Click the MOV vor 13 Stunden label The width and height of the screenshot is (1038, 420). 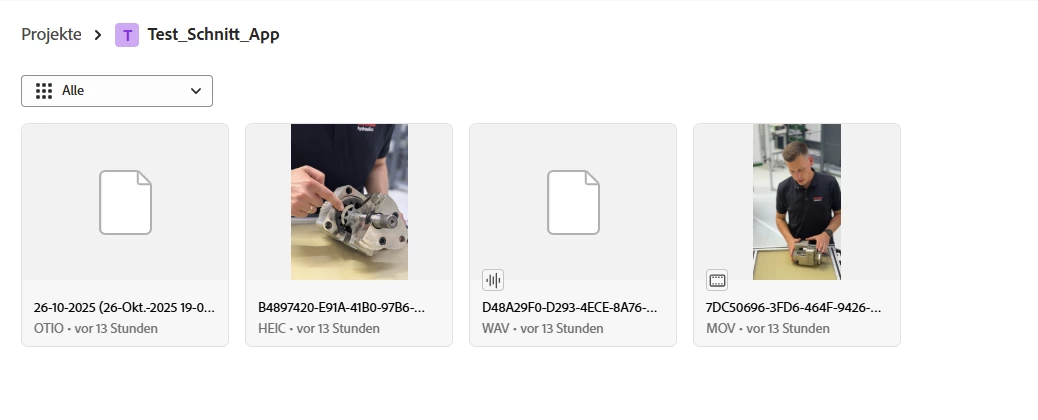768,329
